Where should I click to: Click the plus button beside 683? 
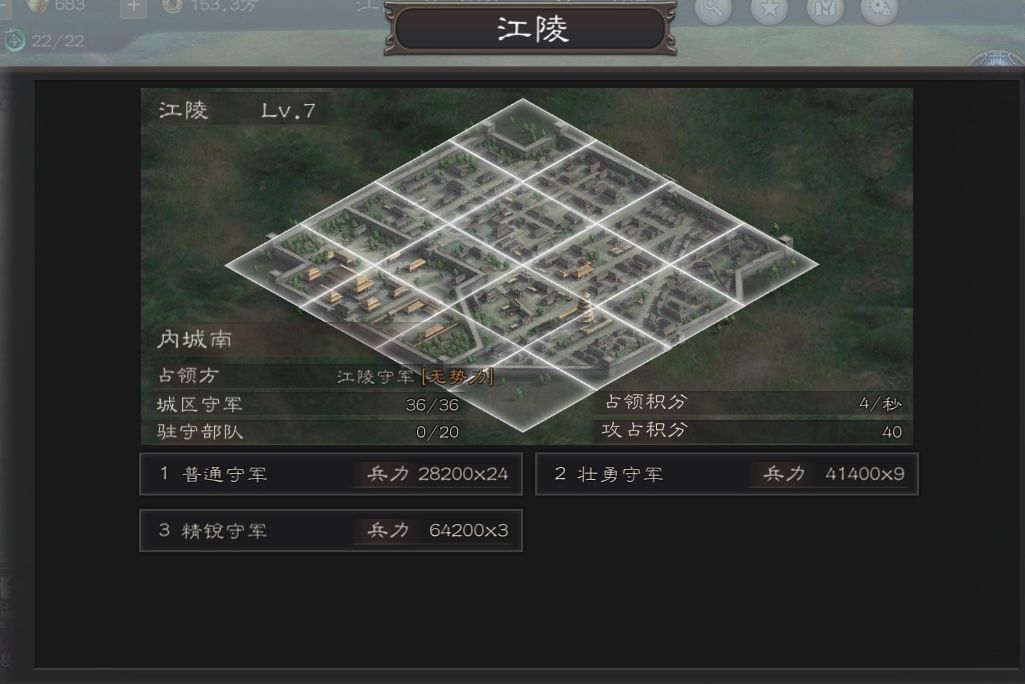click(x=133, y=7)
